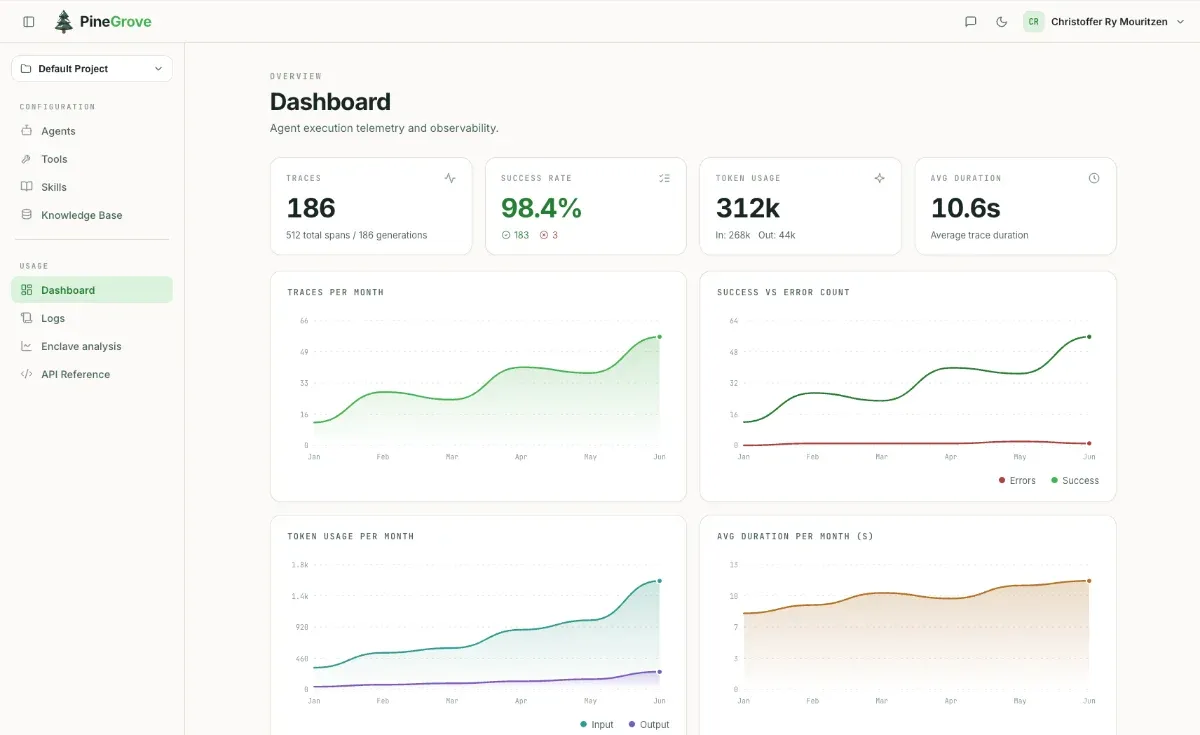Click the API Reference code brackets icon
Viewport: 1200px width, 735px height.
click(x=27, y=374)
